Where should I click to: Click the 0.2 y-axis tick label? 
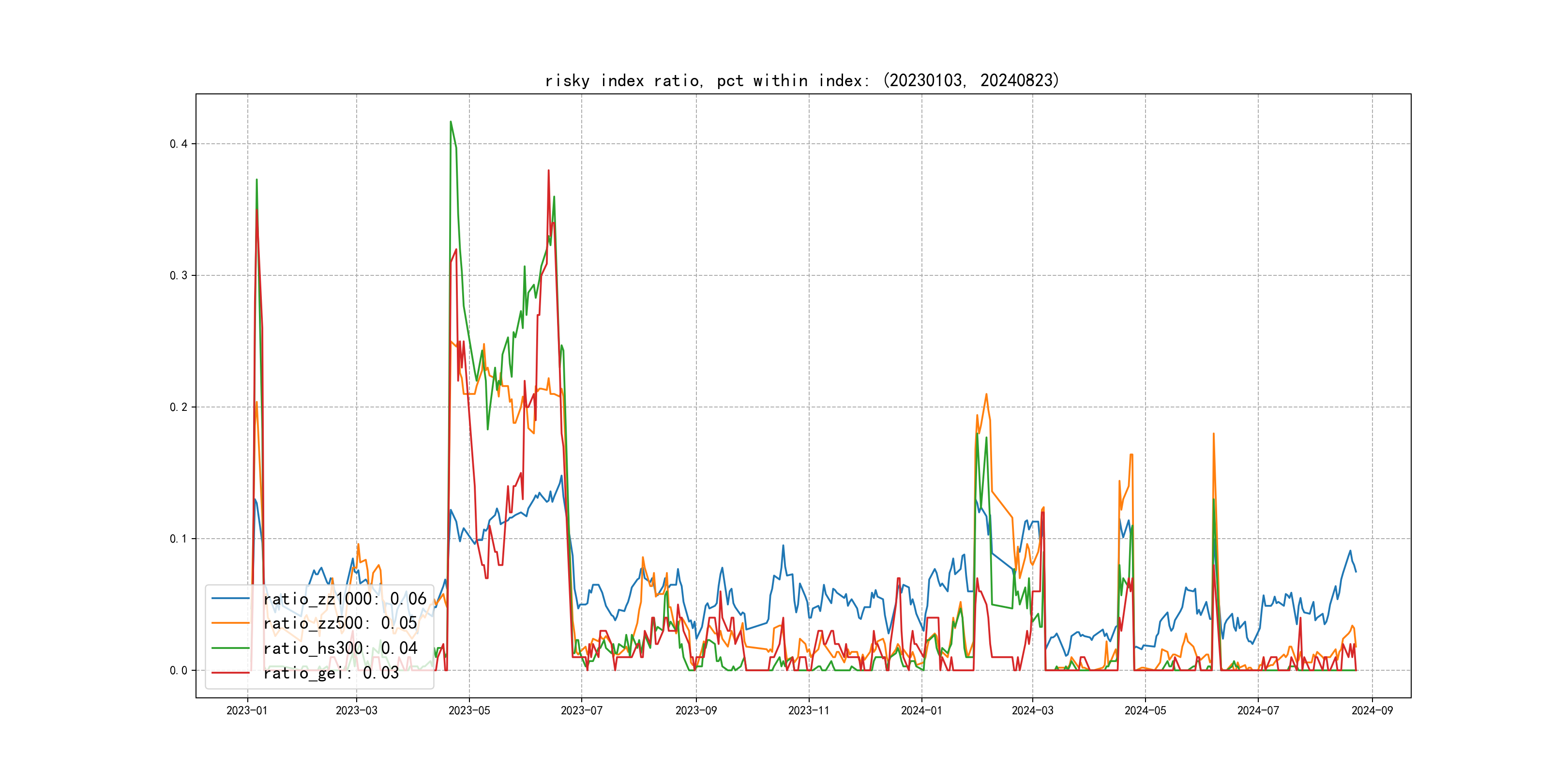pyautogui.click(x=179, y=407)
